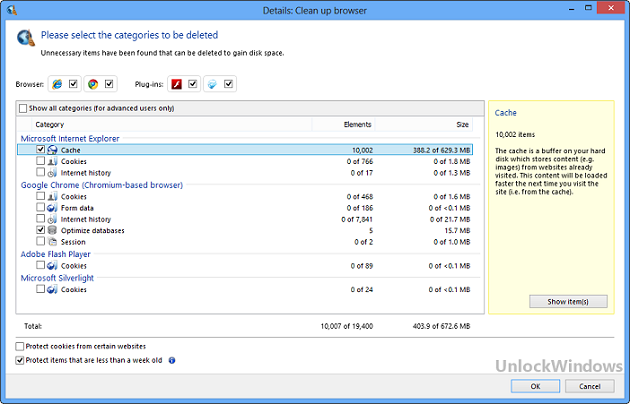Click the Cancel button
Viewport: 630px width, 404px height.
589,386
